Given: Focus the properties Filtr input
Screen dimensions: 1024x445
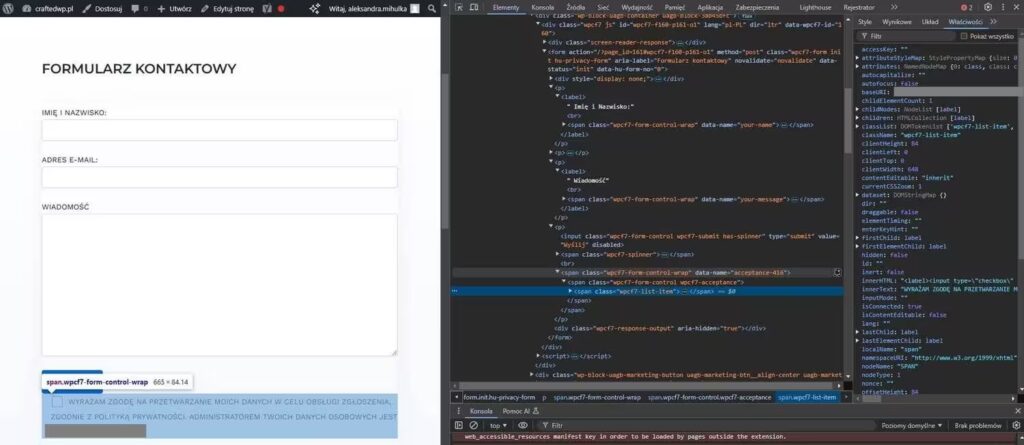Looking at the screenshot, I should [x=908, y=37].
